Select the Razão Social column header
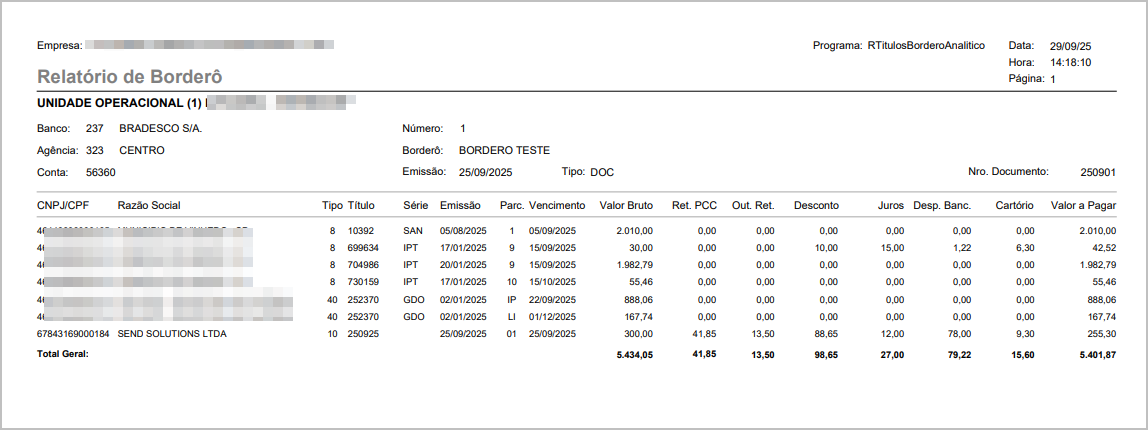 pos(149,205)
